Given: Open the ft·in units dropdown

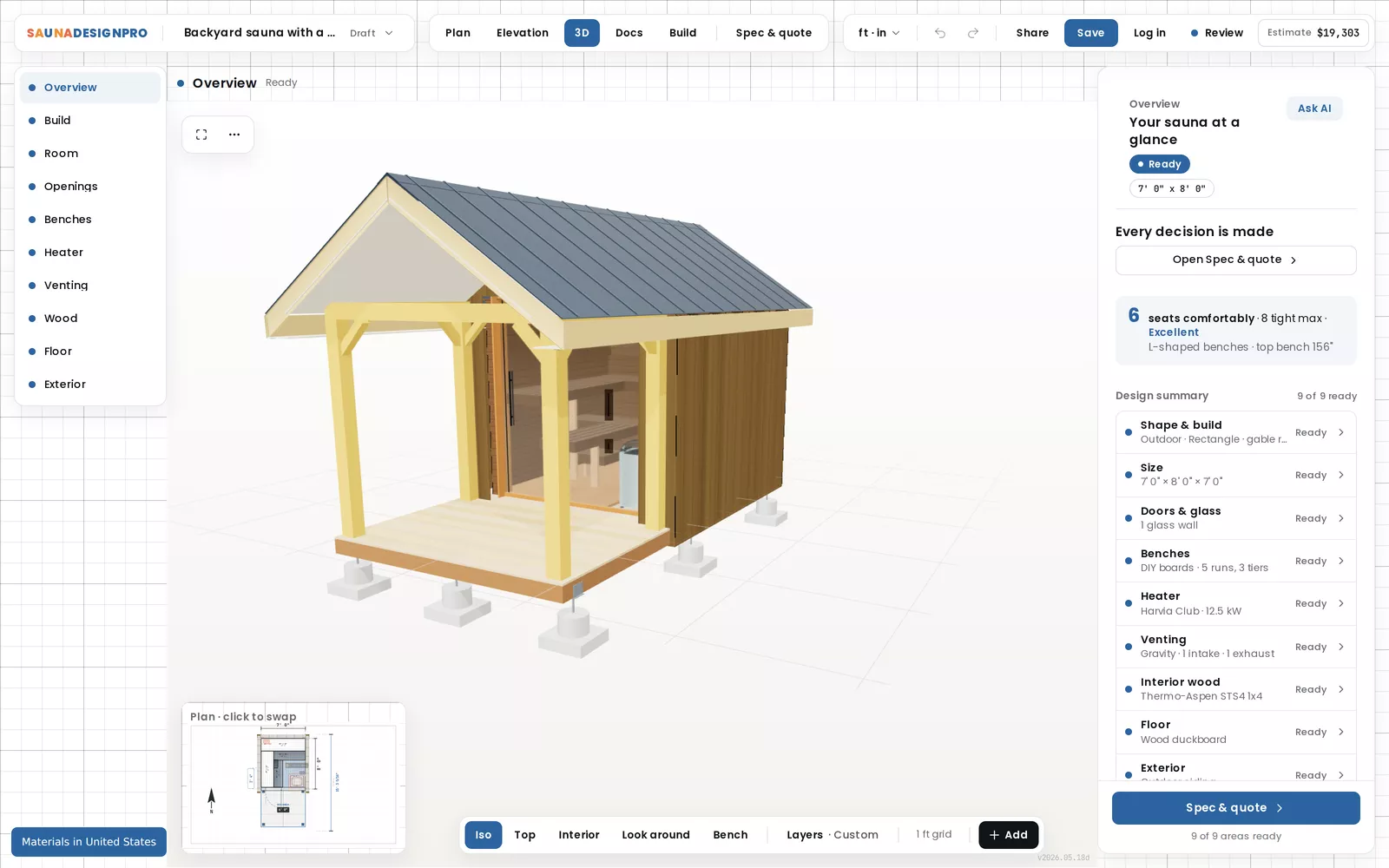Looking at the screenshot, I should [879, 33].
